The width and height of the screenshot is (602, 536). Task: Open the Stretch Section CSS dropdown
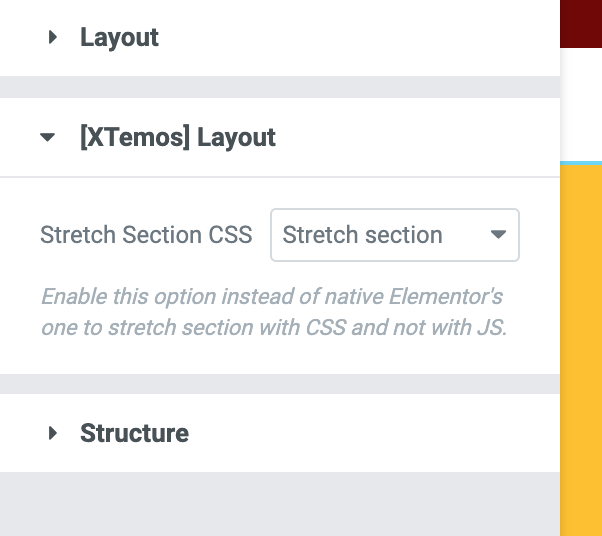[394, 235]
